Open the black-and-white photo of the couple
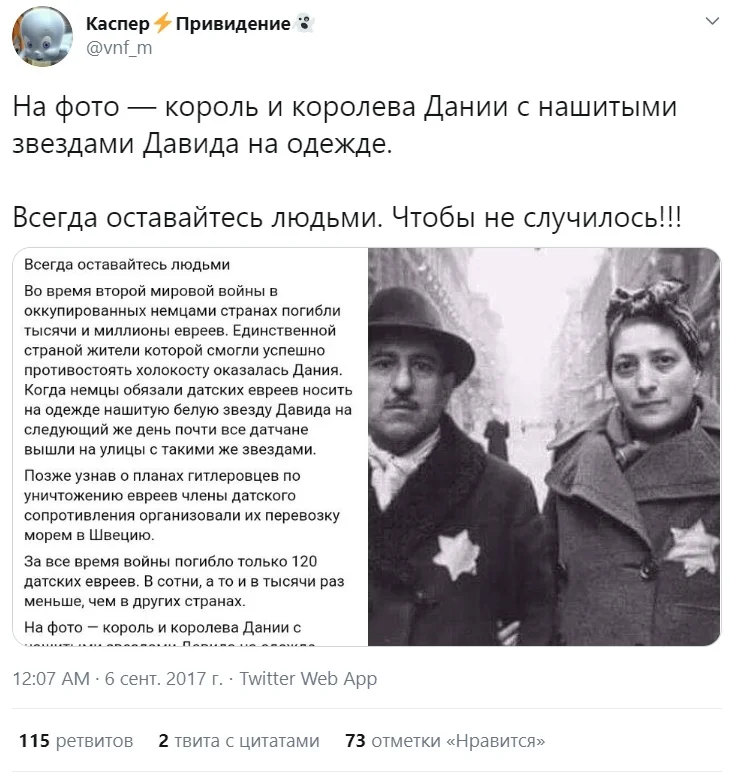Viewport: 739px width, 773px height. tap(544, 447)
